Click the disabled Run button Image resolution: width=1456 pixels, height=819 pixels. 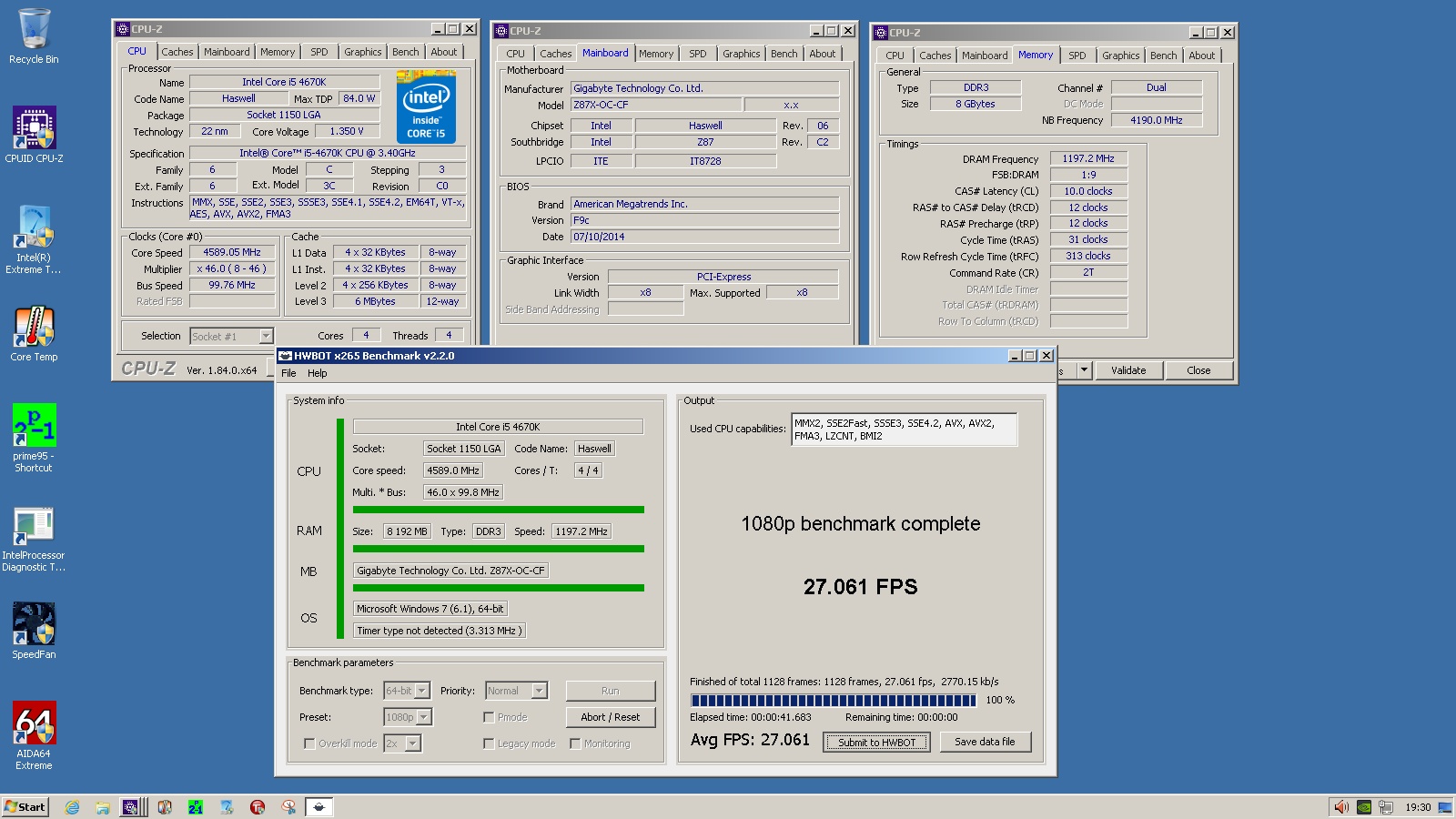point(611,691)
